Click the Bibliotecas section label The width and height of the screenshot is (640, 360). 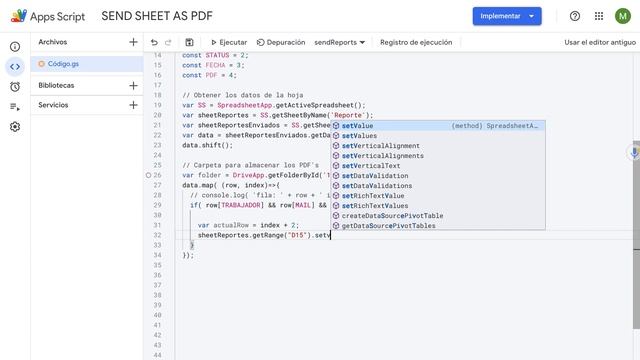point(56,85)
